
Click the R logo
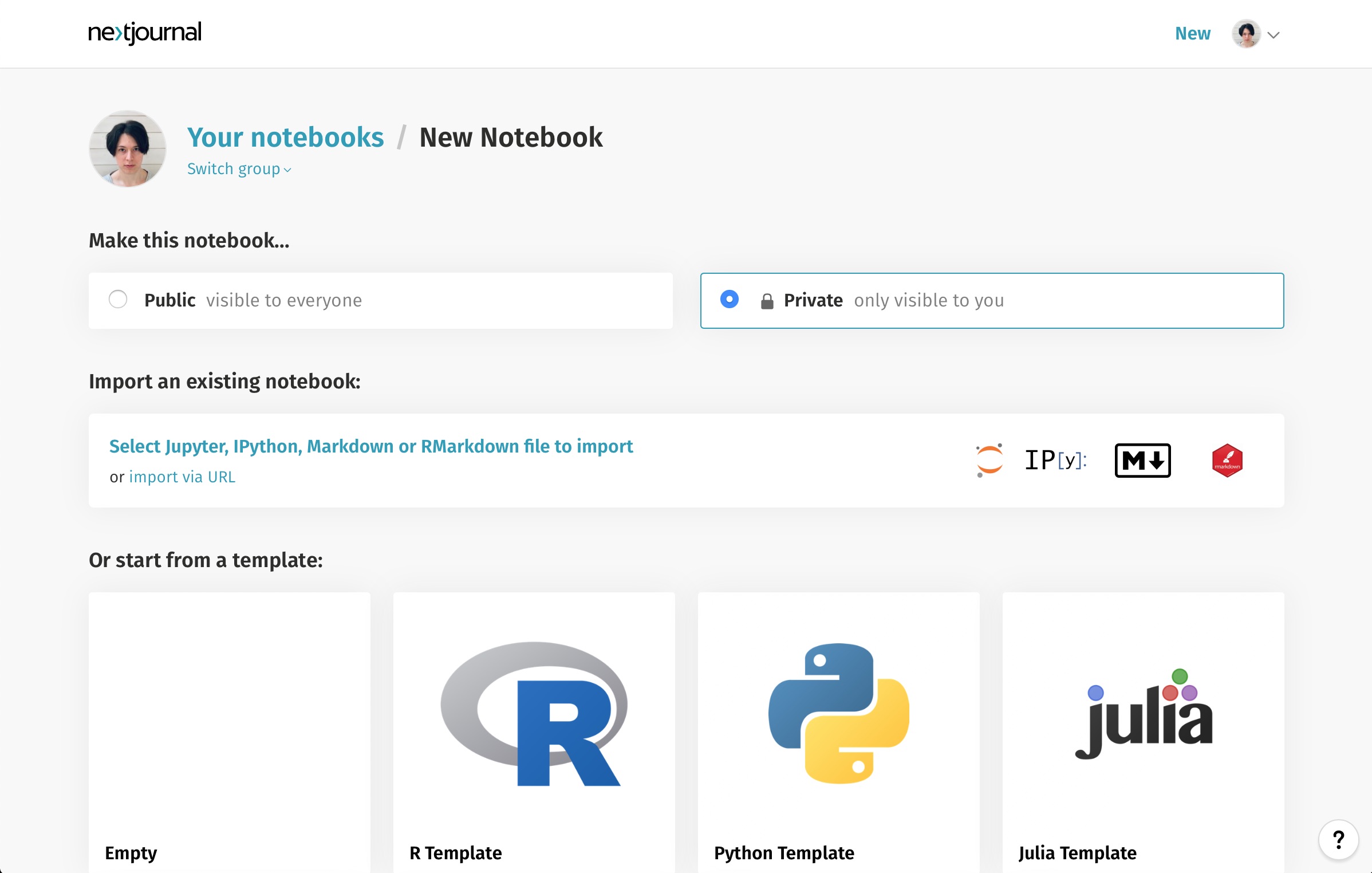click(x=534, y=714)
